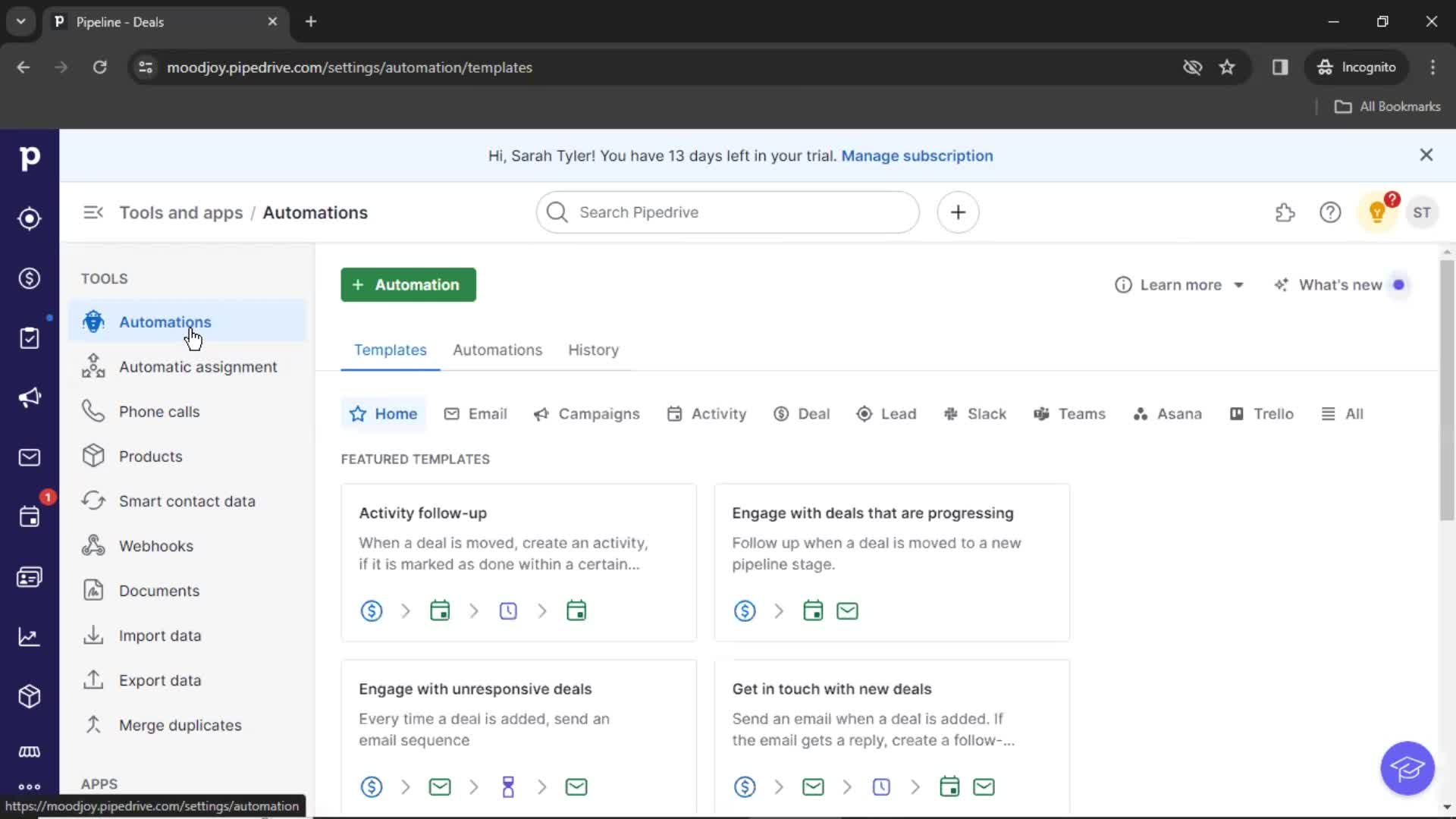Open Smart contact data in sidebar
The width and height of the screenshot is (1456, 819).
pyautogui.click(x=187, y=501)
